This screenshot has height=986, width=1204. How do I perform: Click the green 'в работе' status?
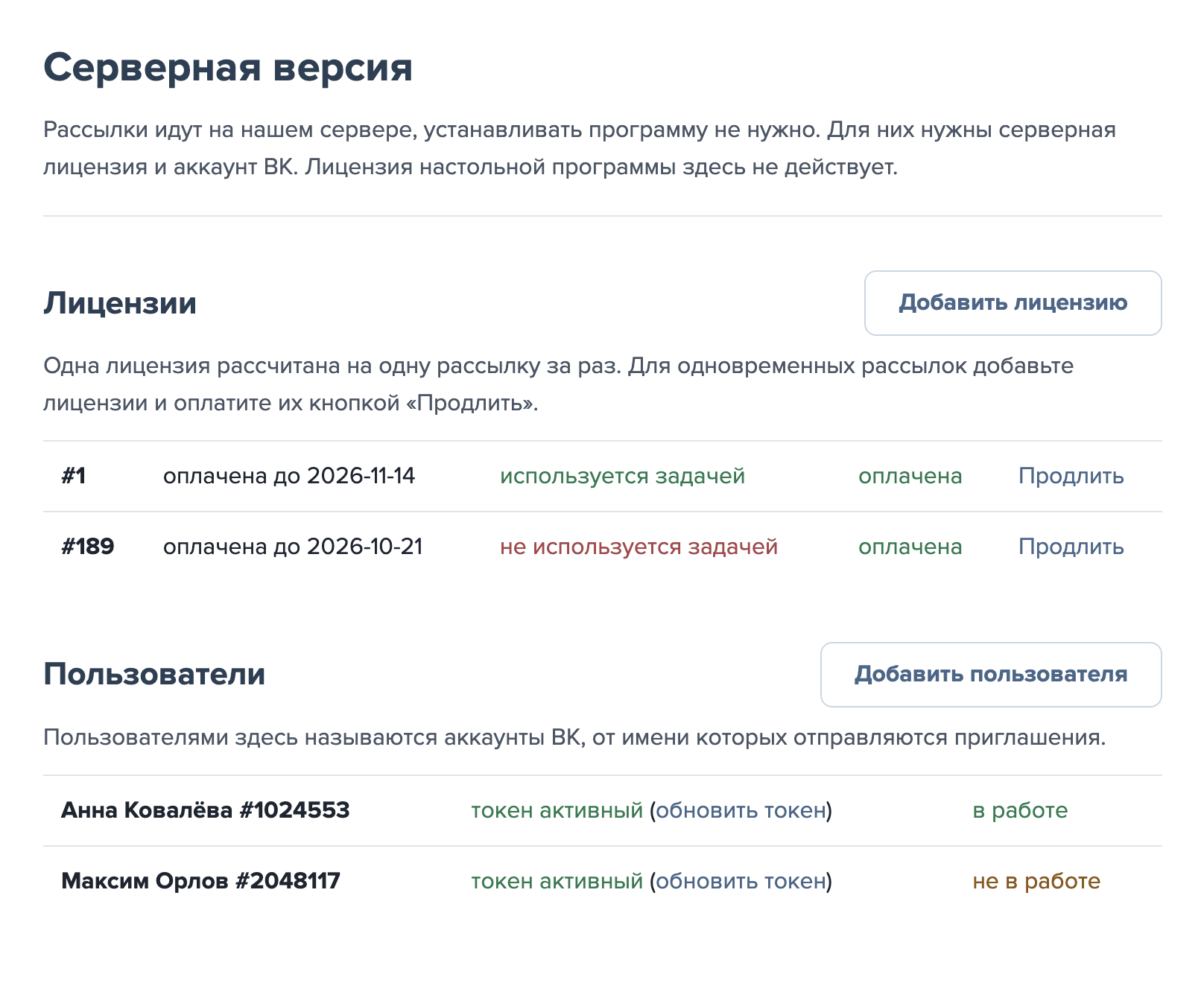click(1020, 810)
